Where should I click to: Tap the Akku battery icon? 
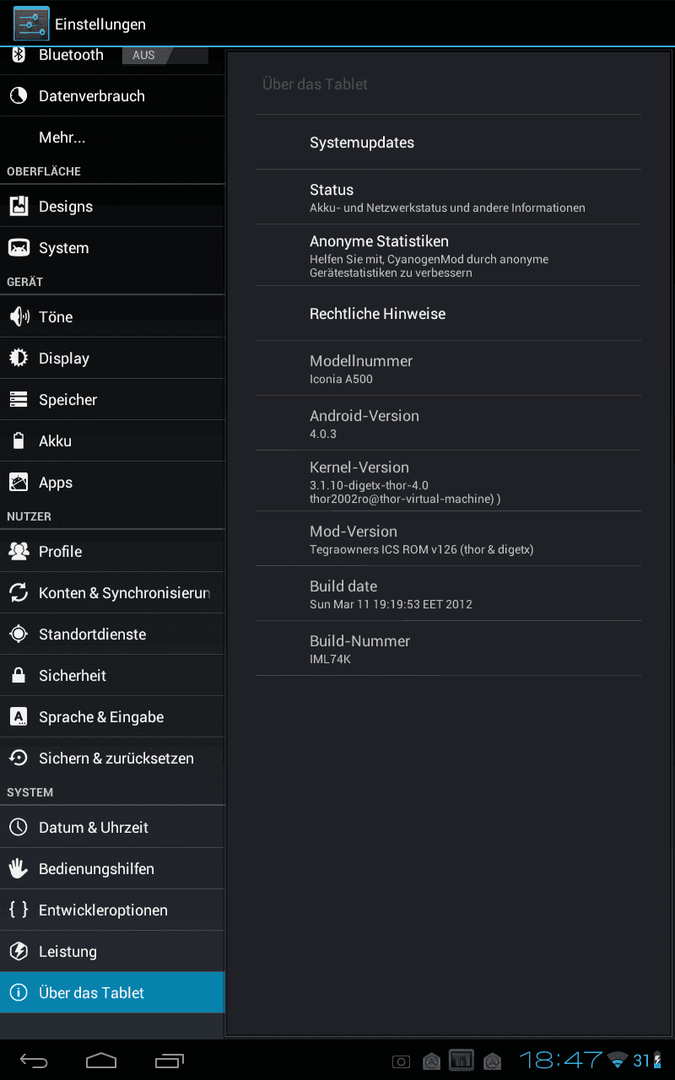tap(19, 441)
